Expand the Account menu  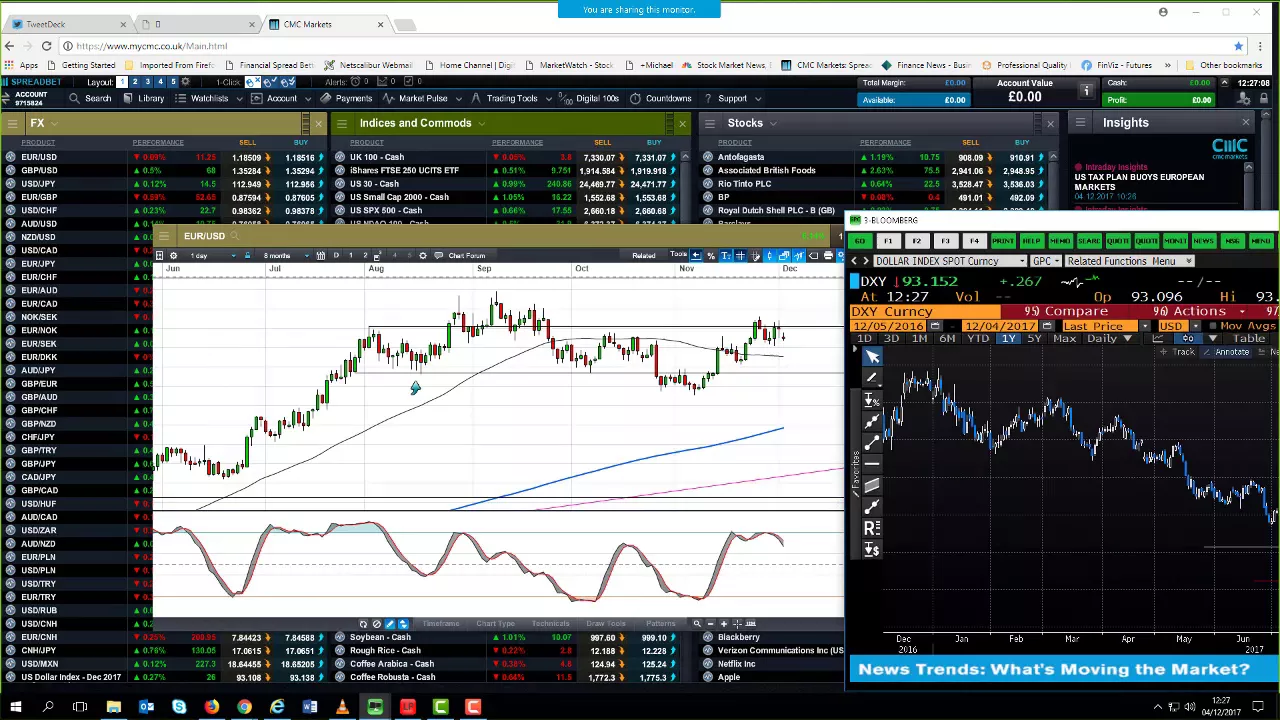(281, 98)
